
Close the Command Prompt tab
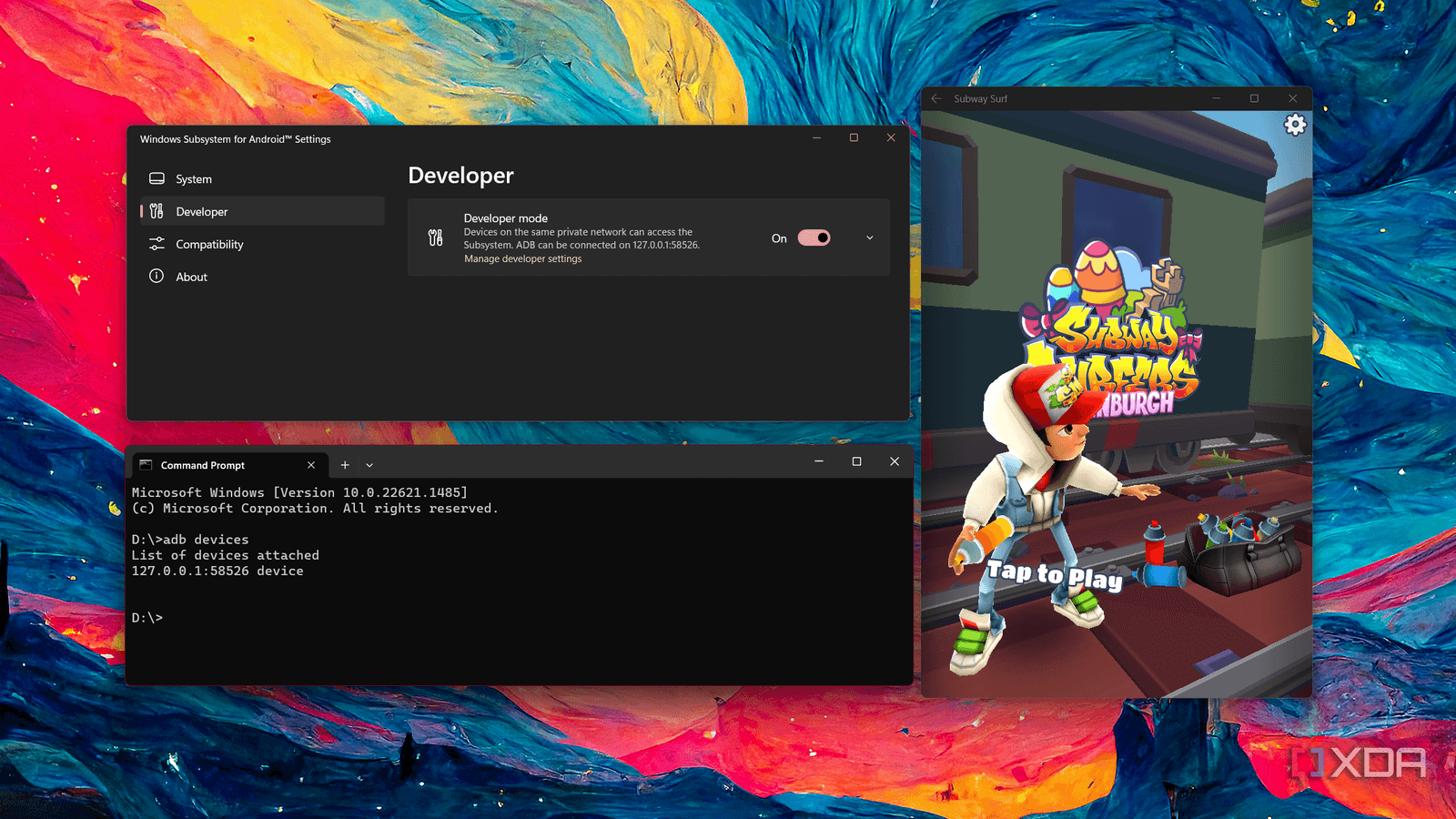click(x=311, y=465)
